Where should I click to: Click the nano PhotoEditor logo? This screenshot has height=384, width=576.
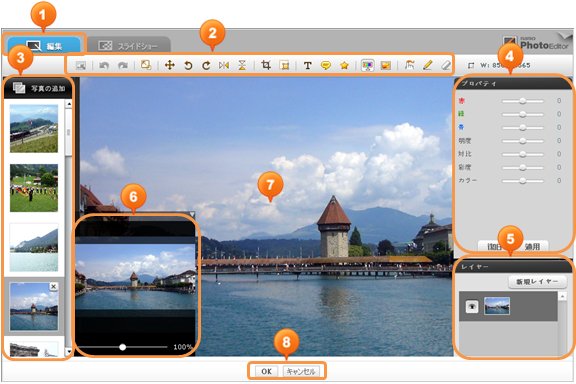tap(536, 44)
